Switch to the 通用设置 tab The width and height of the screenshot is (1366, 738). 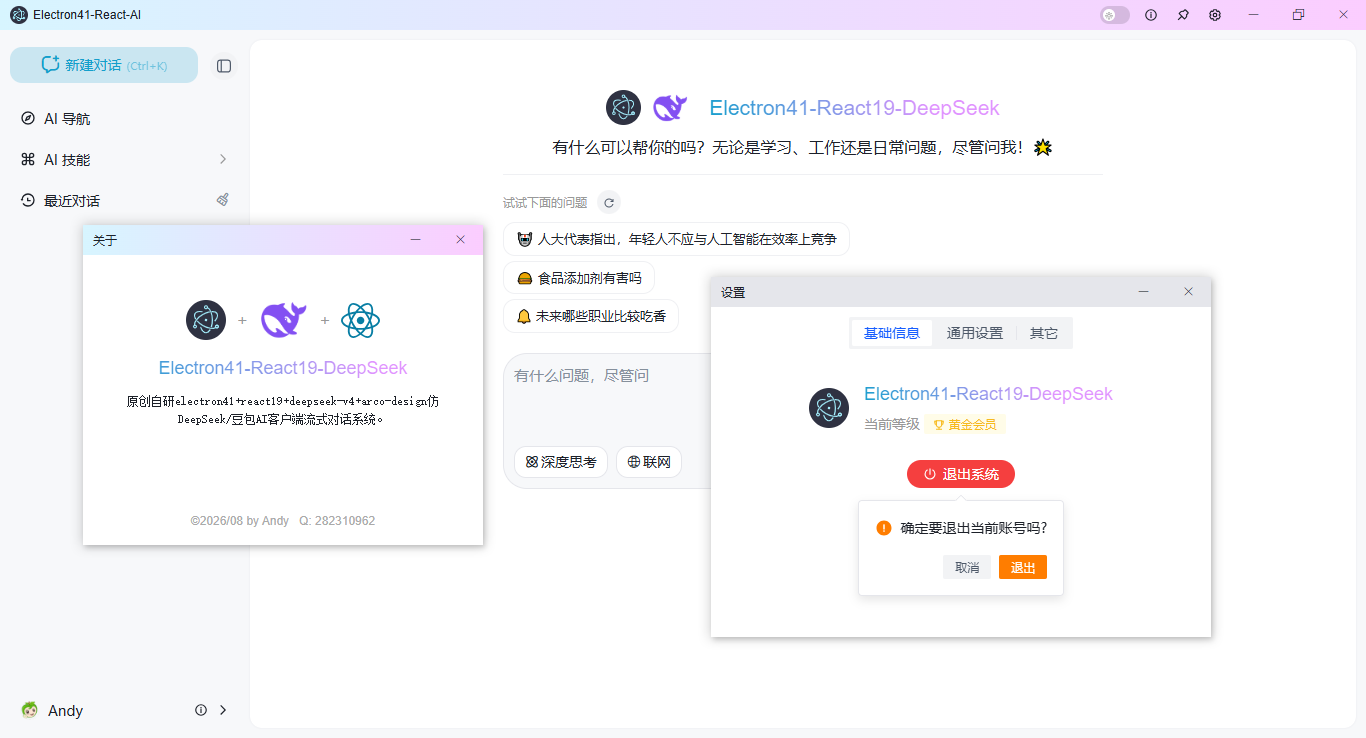tap(975, 333)
